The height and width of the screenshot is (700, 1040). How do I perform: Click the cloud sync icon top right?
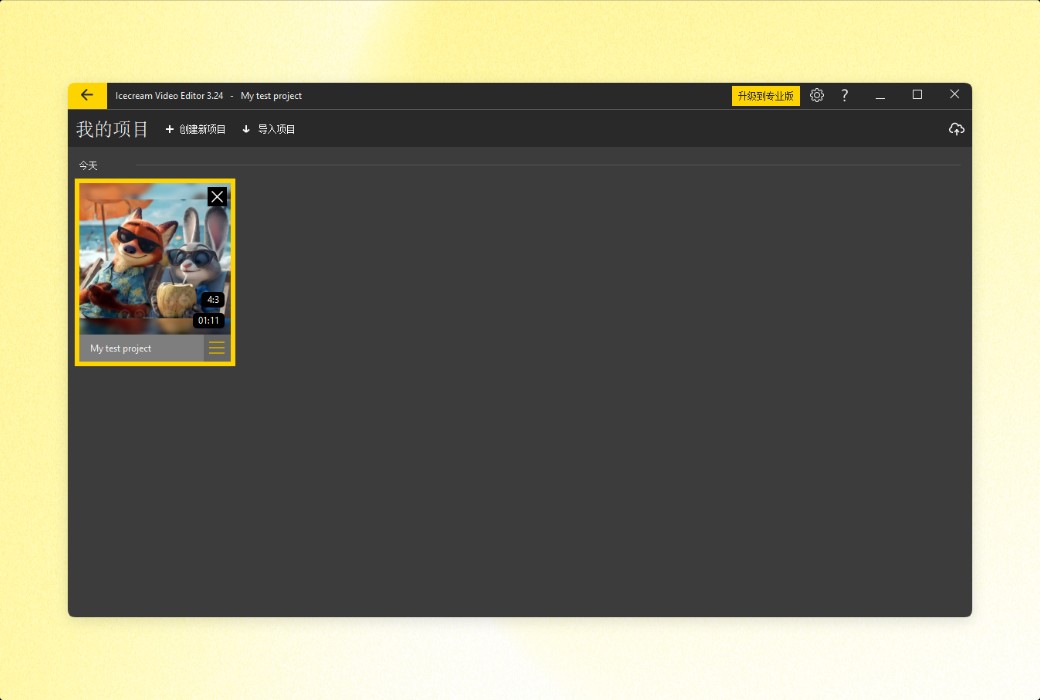(x=957, y=128)
